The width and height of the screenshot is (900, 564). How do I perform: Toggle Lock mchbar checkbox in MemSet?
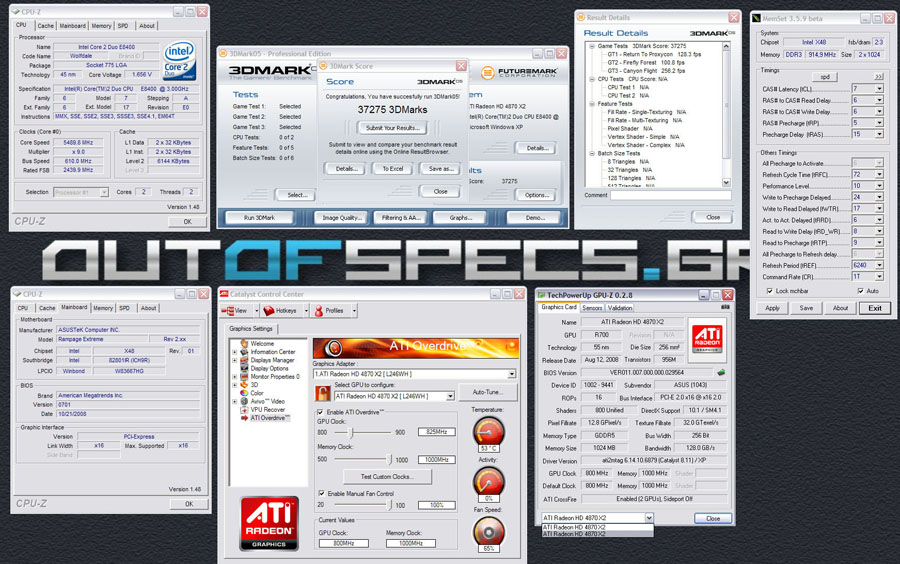pos(770,291)
